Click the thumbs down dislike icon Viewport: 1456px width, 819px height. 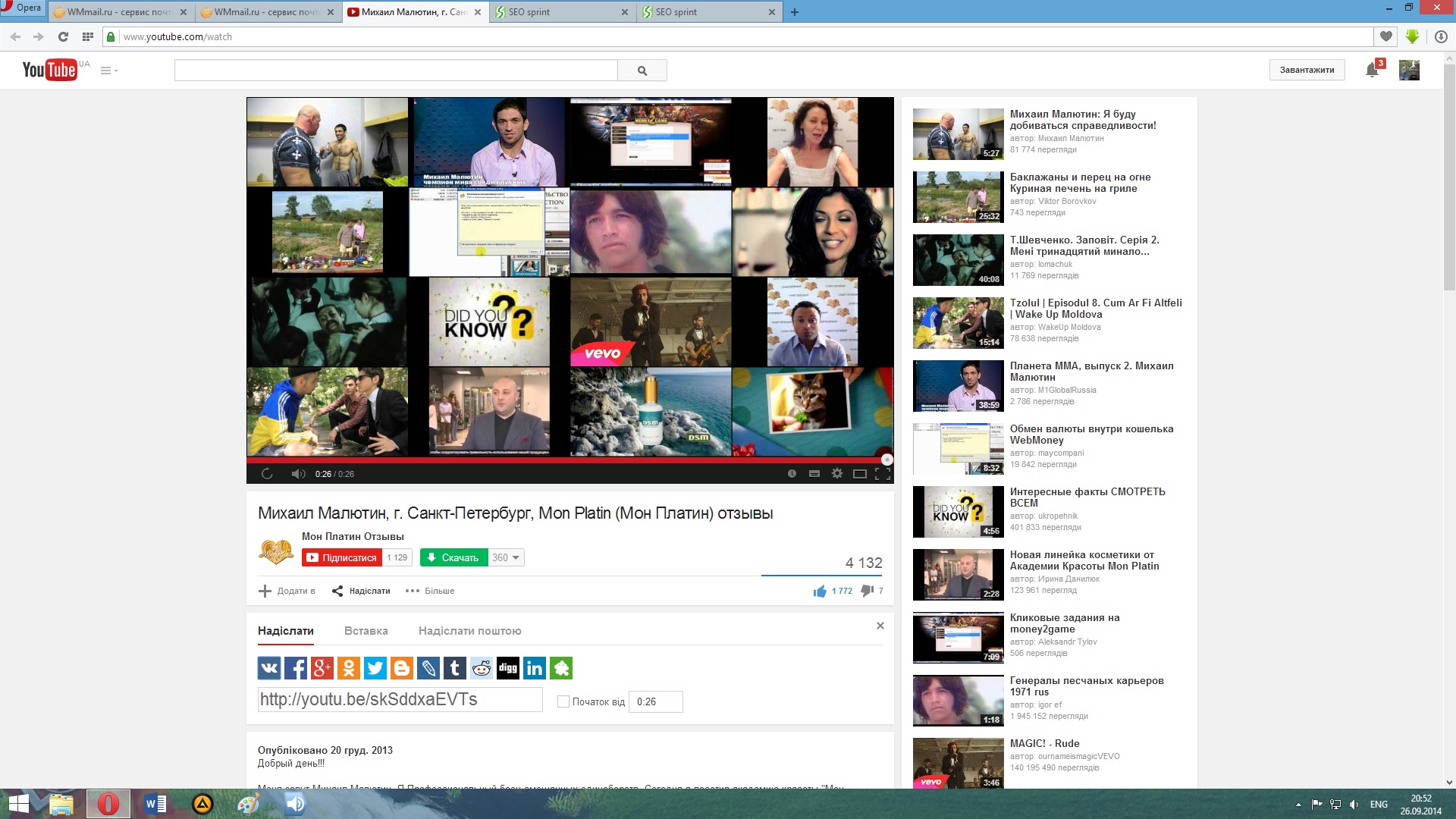tap(867, 591)
